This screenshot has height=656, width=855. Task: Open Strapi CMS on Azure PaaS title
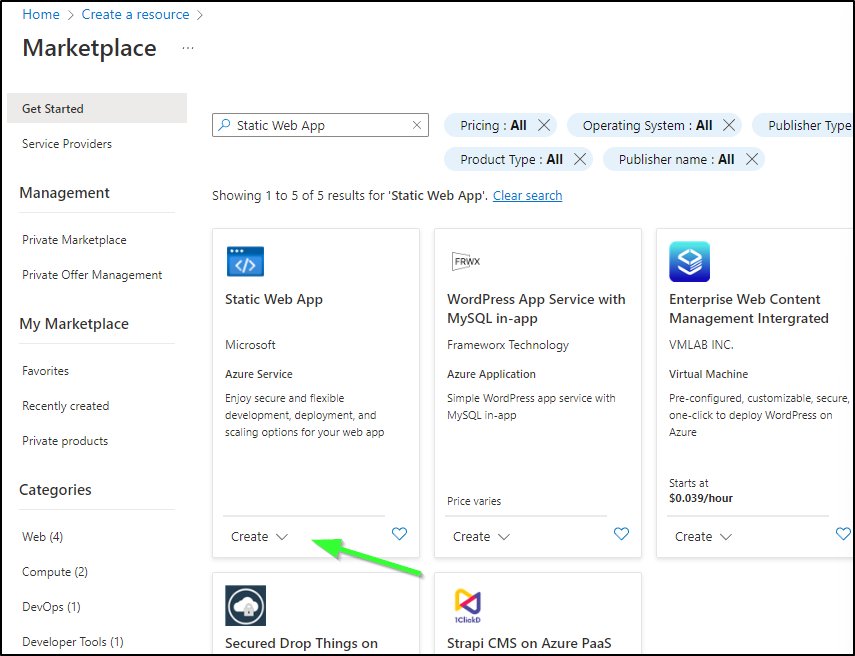tap(529, 643)
